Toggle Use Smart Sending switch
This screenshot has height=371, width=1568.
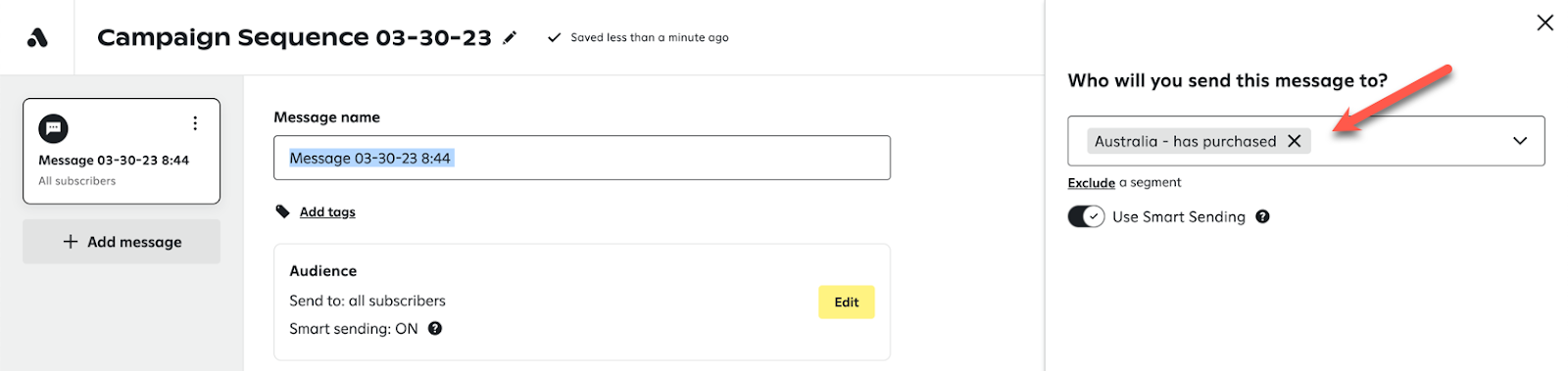pyautogui.click(x=1086, y=216)
